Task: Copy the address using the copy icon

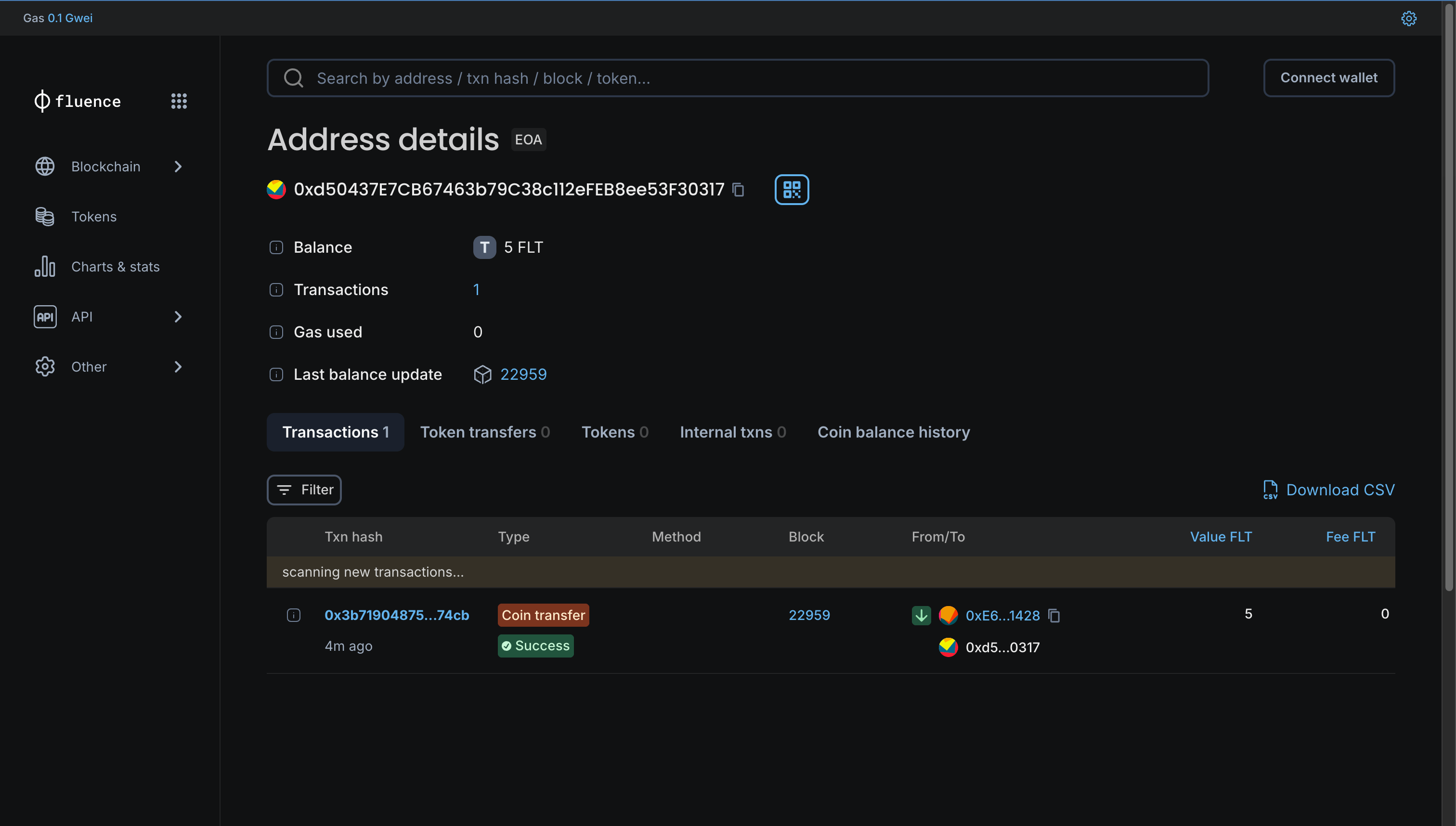Action: [738, 190]
